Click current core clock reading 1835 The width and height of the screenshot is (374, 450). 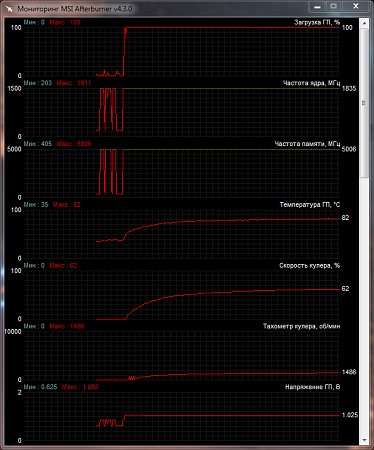(349, 88)
